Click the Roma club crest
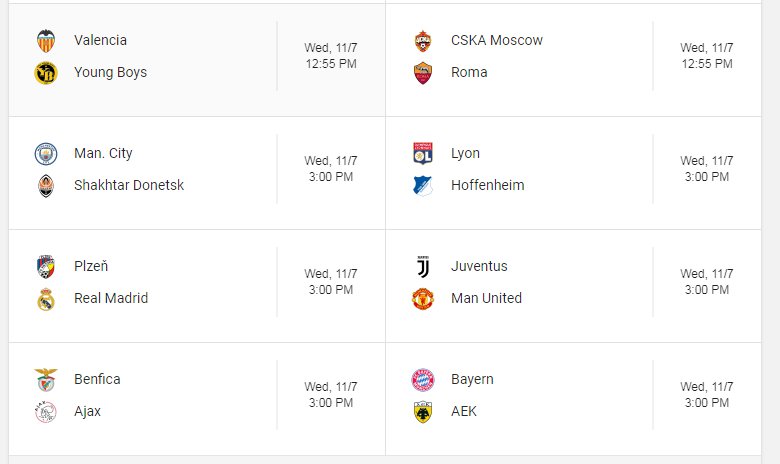The image size is (780, 464). tap(423, 73)
